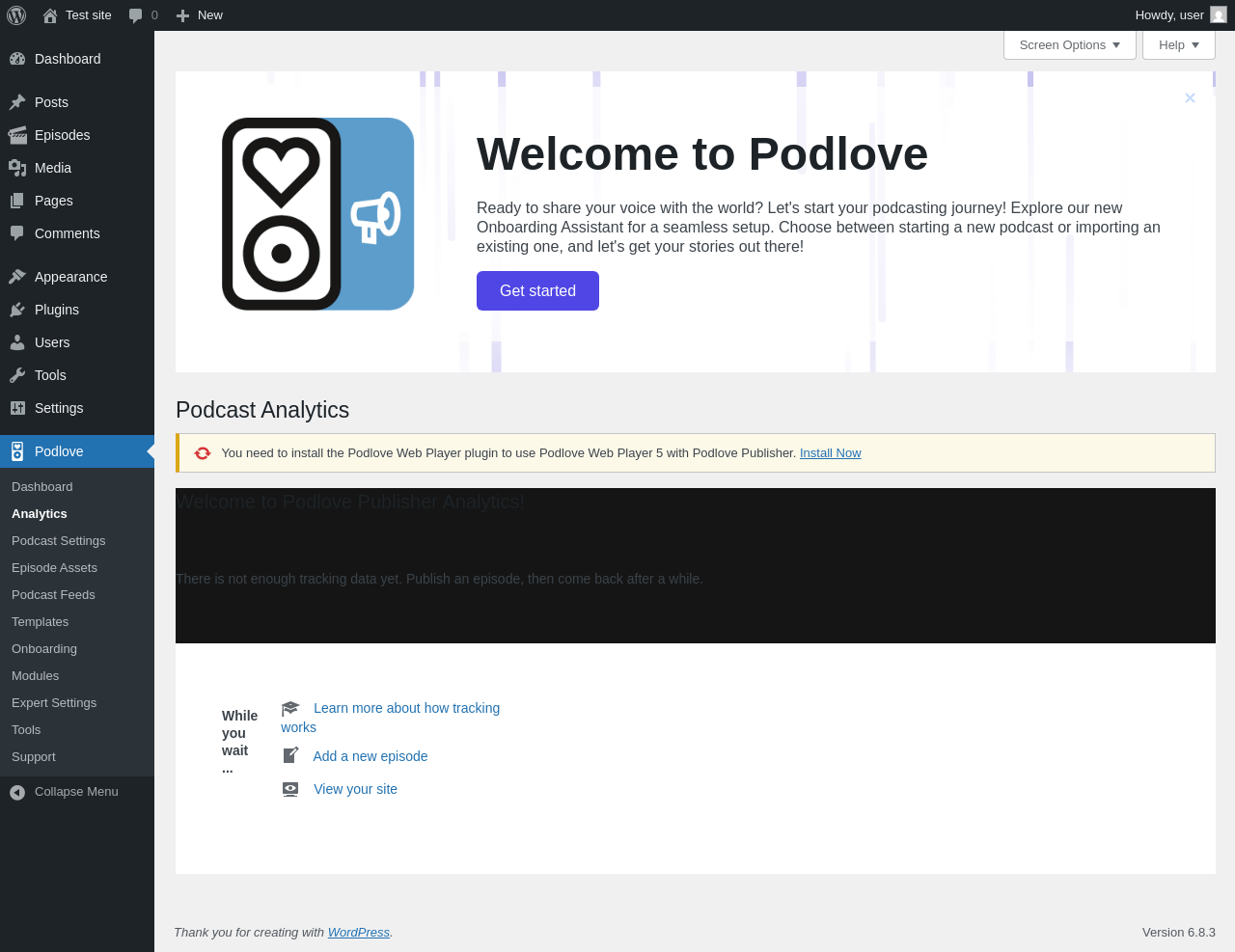Expand the Screen Options dropdown
This screenshot has width=1235, height=952.
coord(1070,44)
